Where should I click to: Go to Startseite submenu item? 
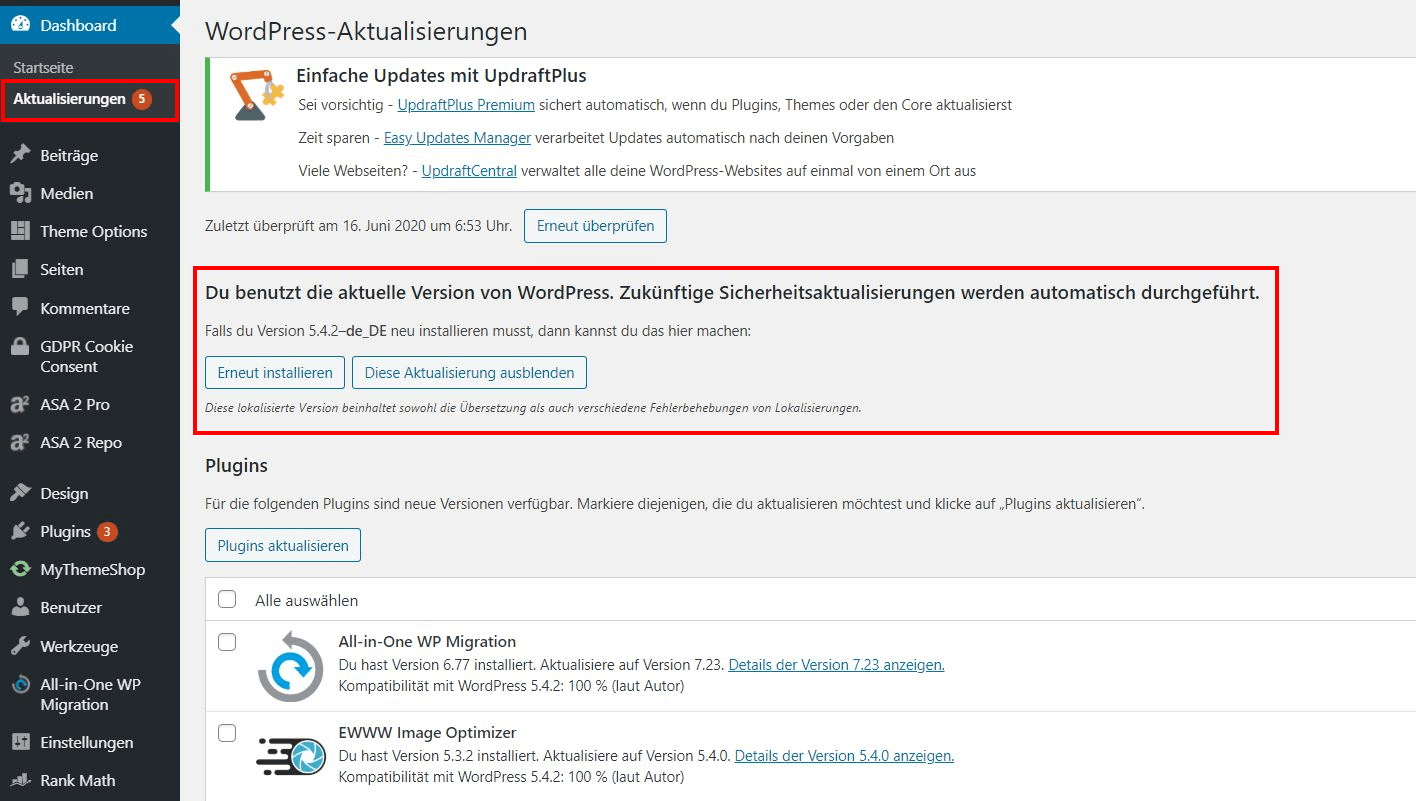[x=43, y=67]
